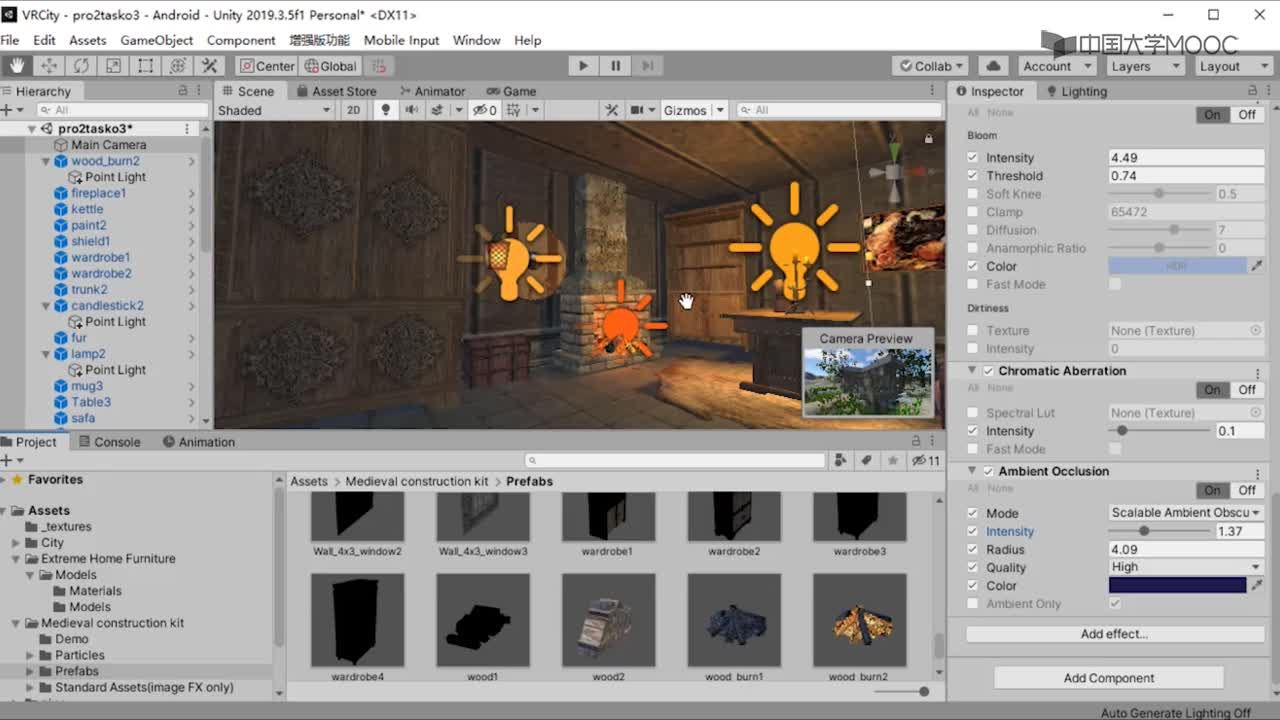Open the GameObject menu
This screenshot has height=720, width=1280.
(x=157, y=40)
